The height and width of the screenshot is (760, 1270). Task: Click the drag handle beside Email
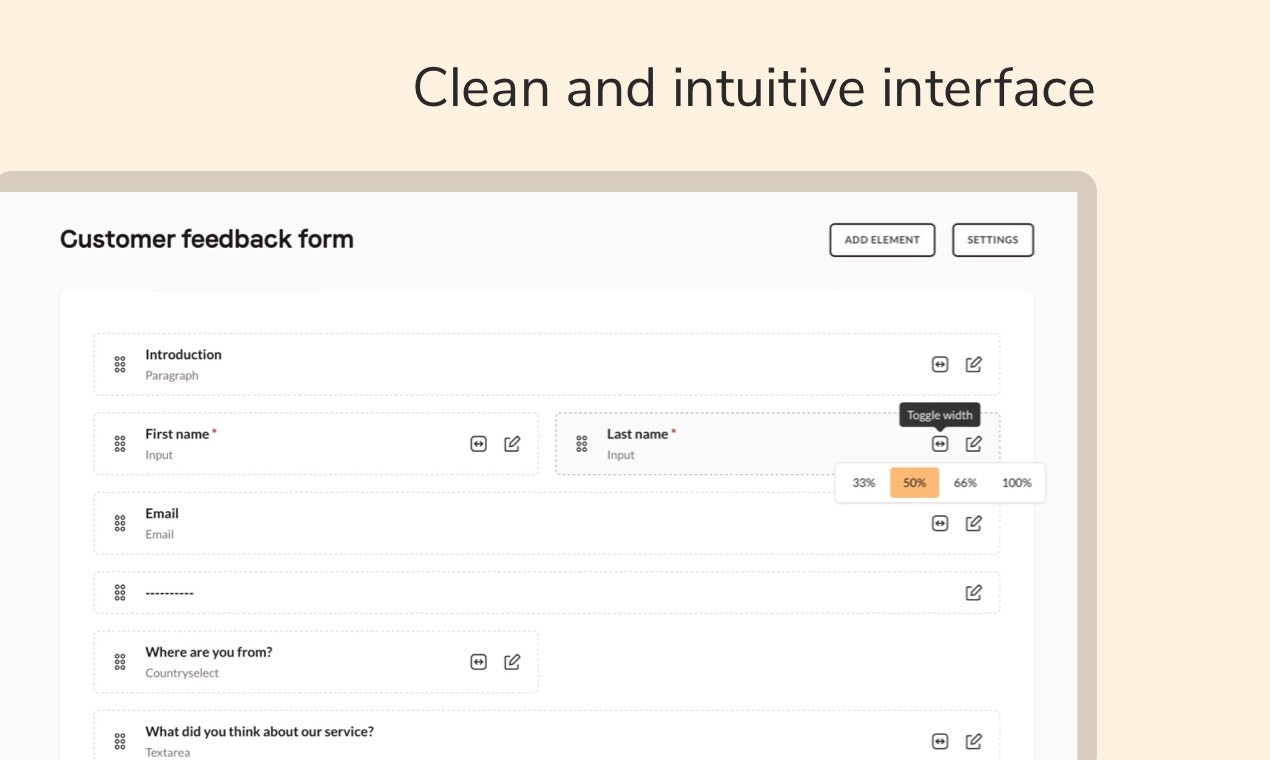[120, 523]
